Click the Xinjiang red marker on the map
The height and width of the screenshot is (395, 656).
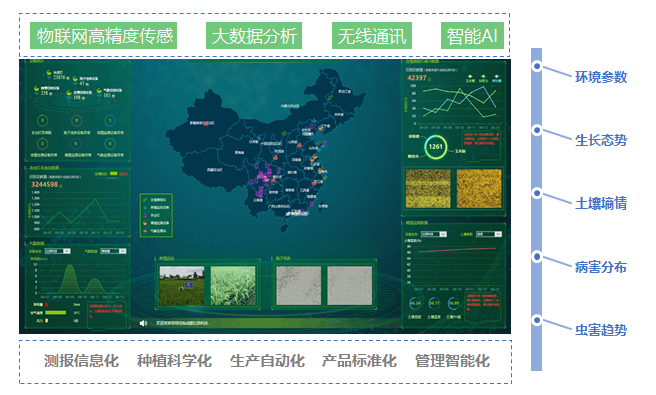206,123
